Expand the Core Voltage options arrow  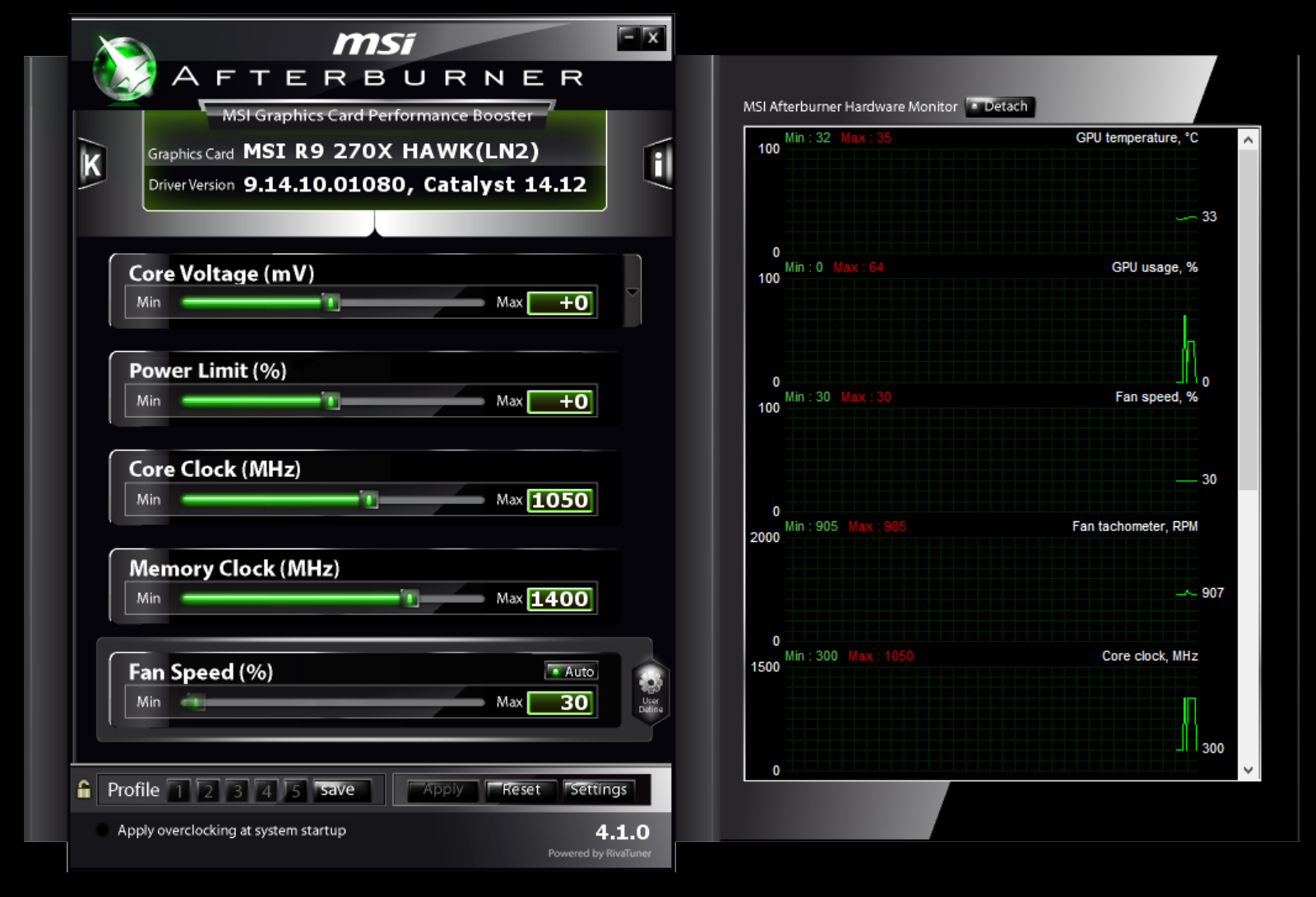[x=631, y=291]
